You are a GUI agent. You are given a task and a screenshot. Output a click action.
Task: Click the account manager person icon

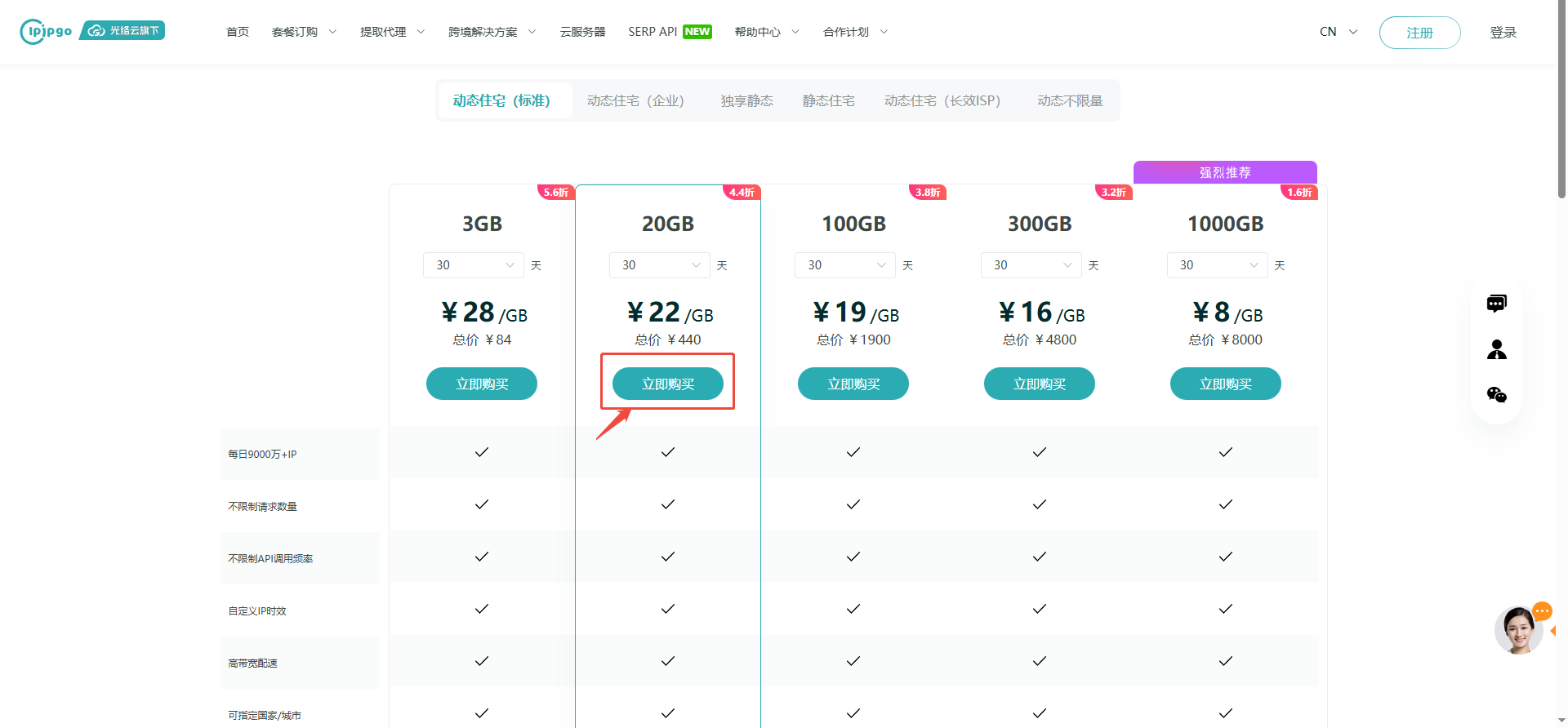pyautogui.click(x=1496, y=349)
